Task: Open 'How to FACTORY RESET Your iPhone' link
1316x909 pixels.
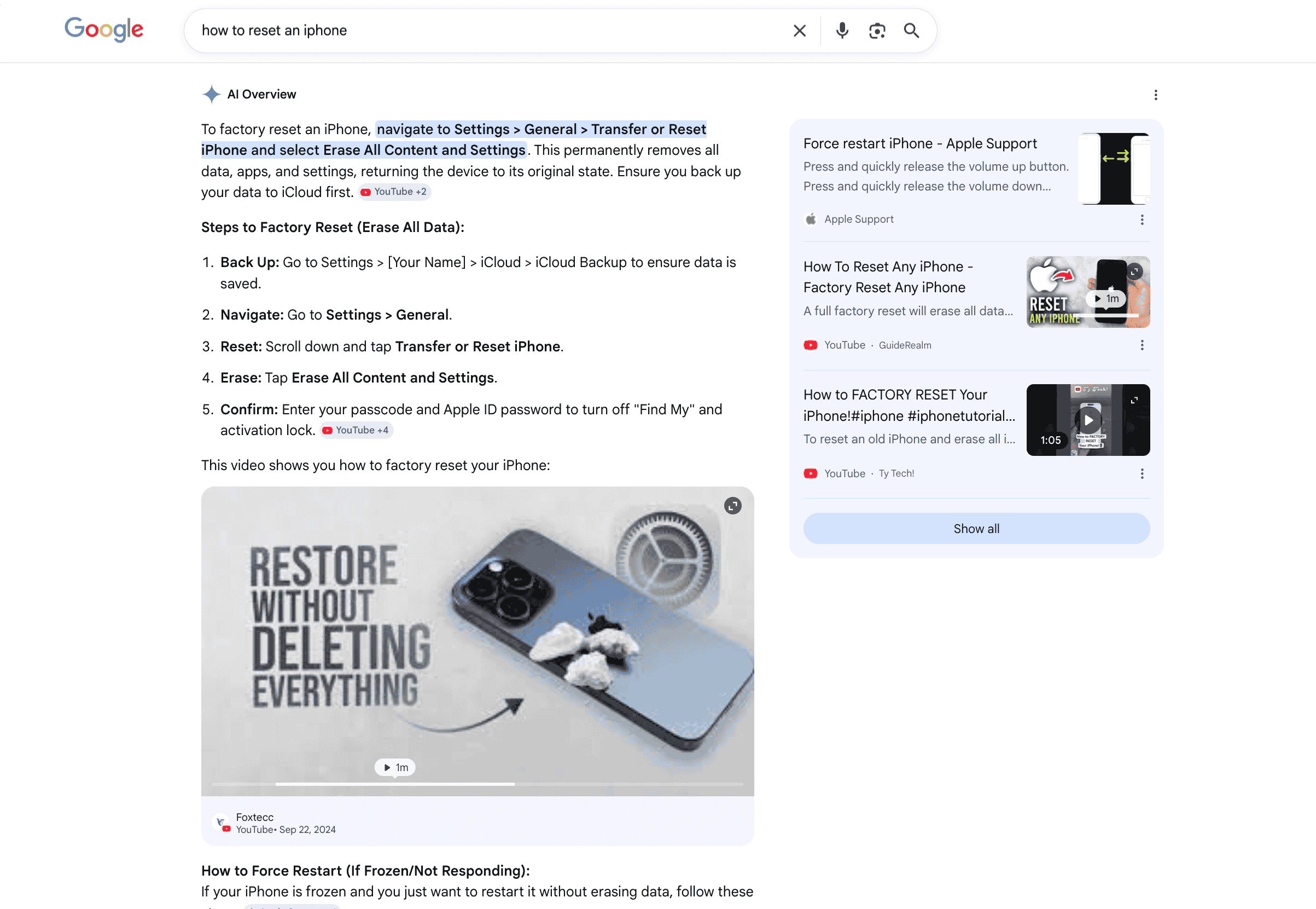Action: tap(909, 406)
